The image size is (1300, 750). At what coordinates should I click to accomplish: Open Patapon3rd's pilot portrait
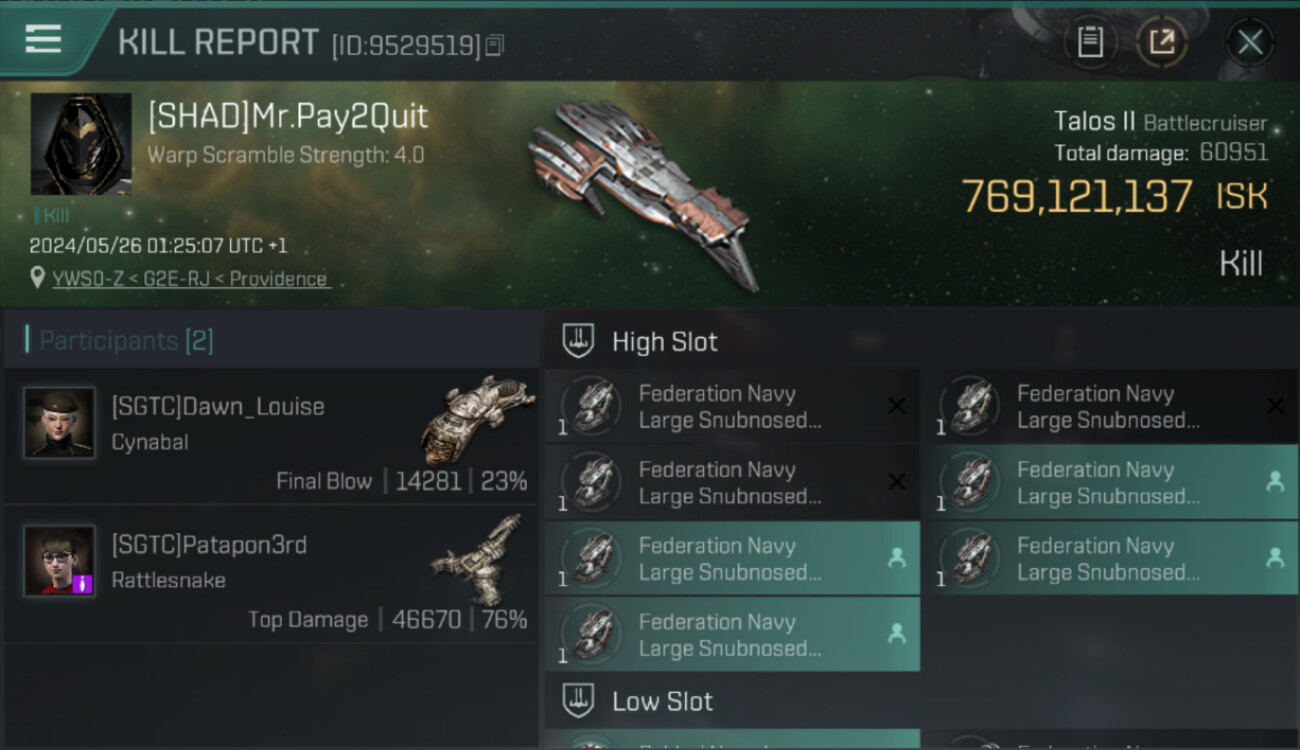point(60,561)
